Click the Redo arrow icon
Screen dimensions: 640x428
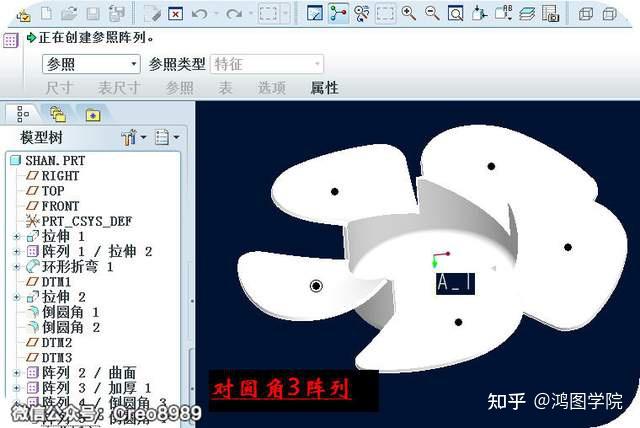coord(234,14)
